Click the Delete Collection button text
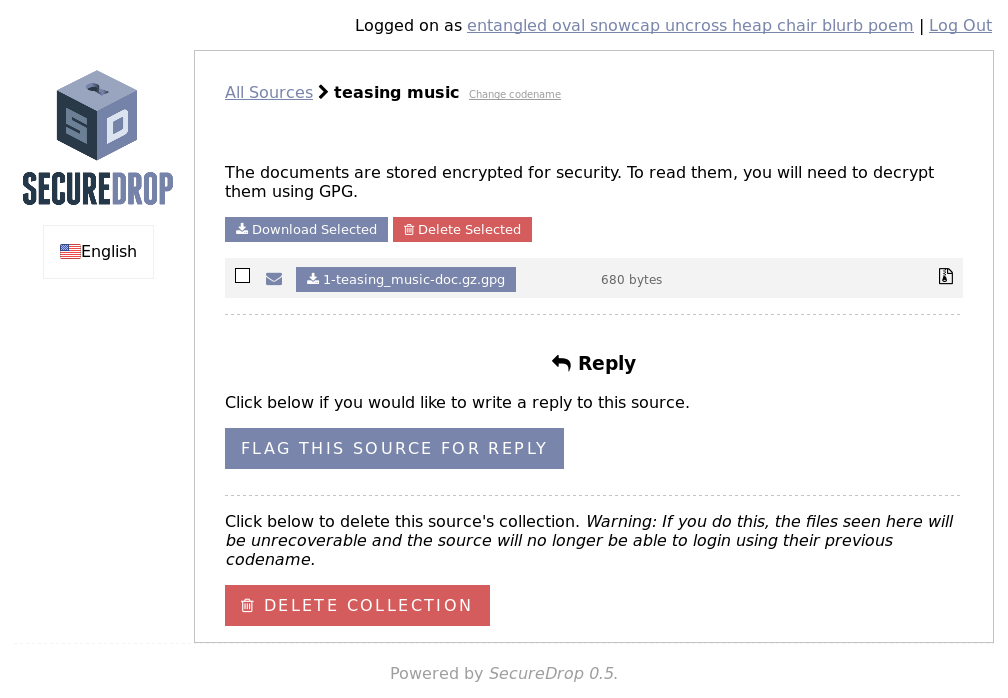The height and width of the screenshot is (698, 1008). tap(368, 605)
